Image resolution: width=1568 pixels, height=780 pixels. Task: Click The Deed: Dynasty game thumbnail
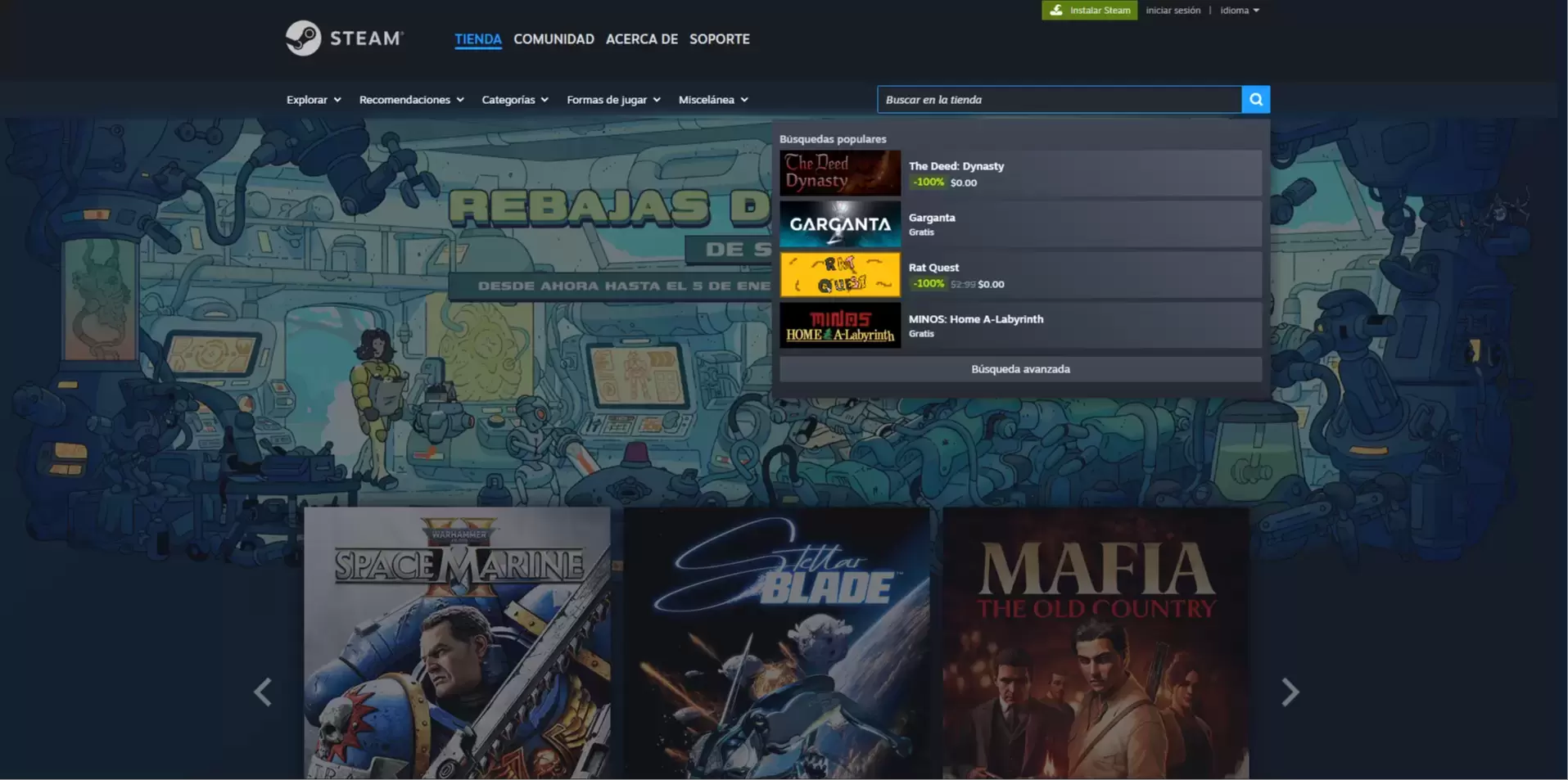[839, 173]
